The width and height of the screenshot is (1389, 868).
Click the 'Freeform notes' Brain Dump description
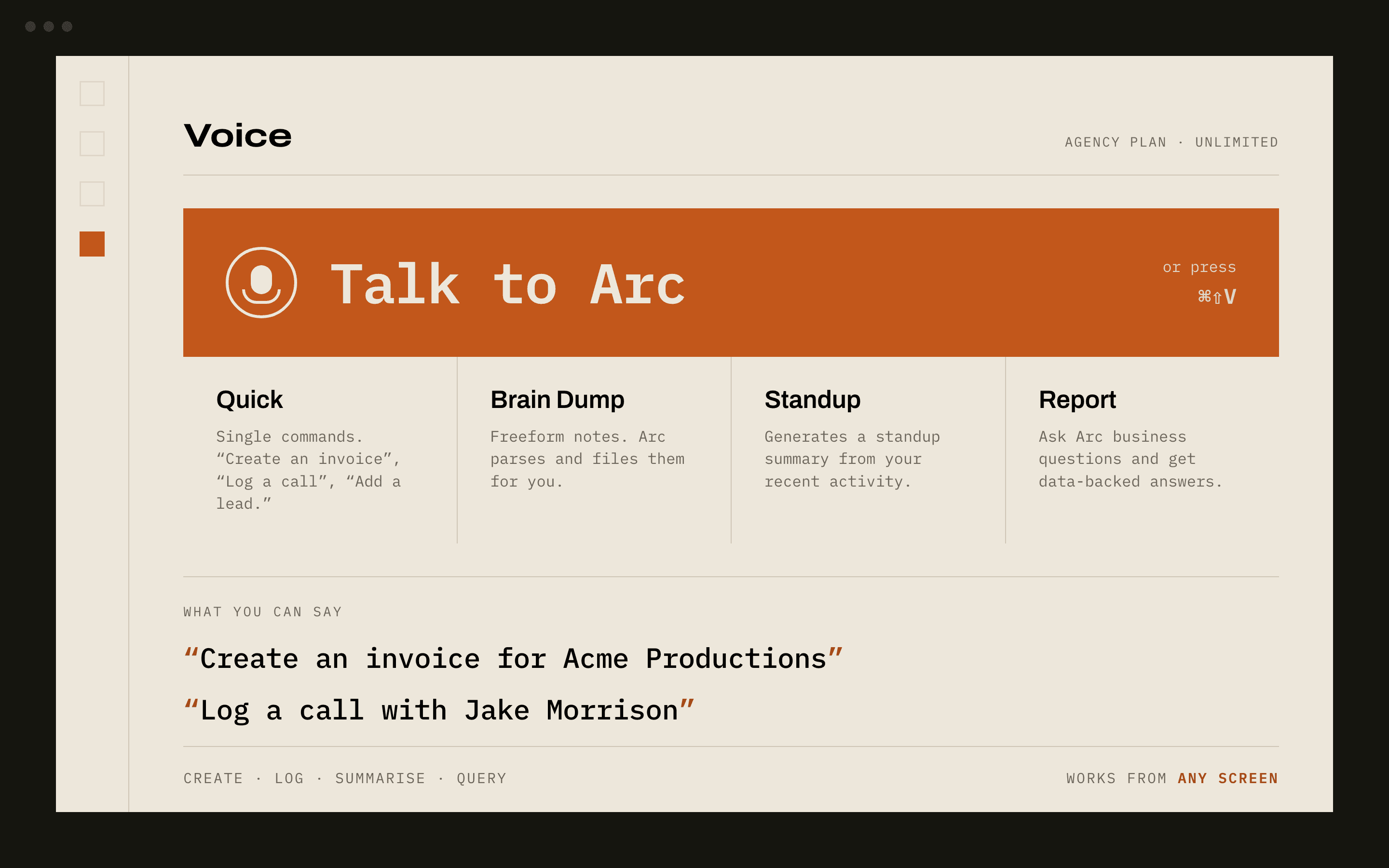coord(587,459)
